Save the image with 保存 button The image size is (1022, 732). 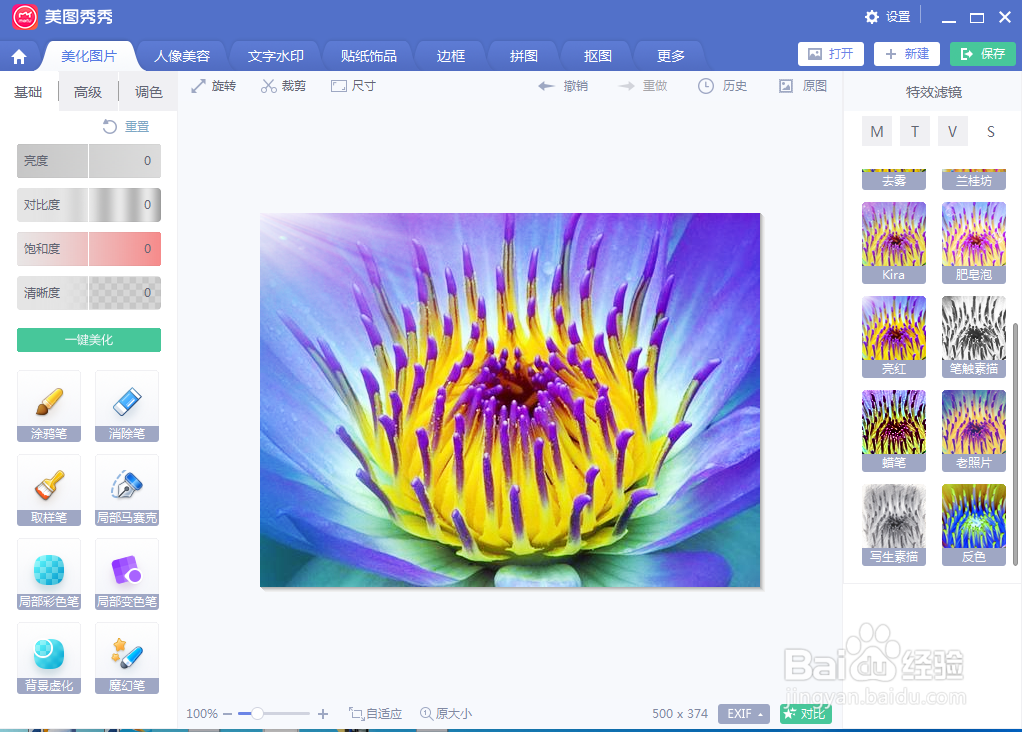tap(982, 54)
